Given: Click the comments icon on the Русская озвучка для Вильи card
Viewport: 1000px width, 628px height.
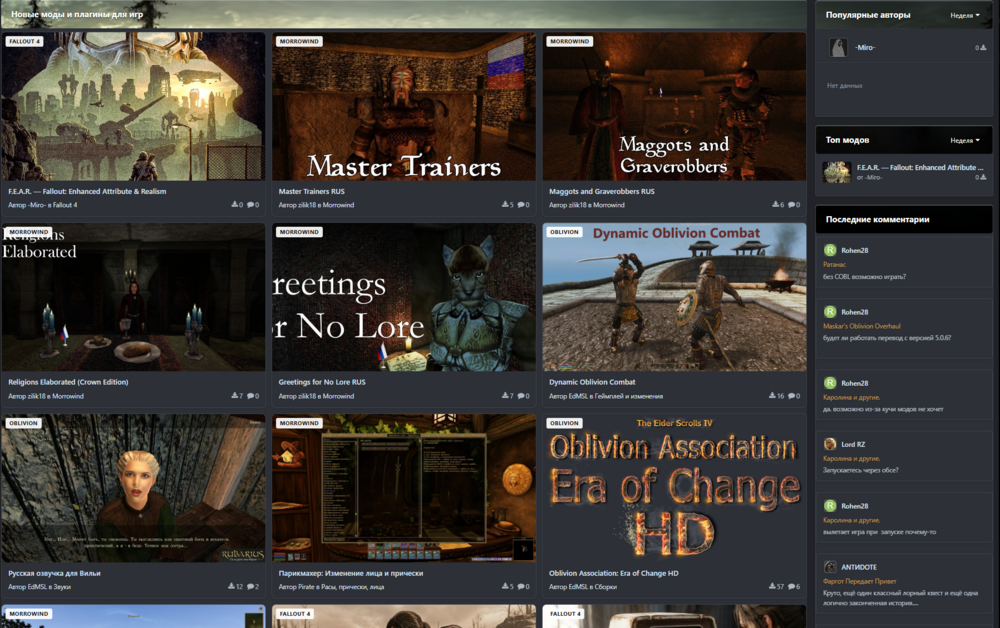Looking at the screenshot, I should click(250, 587).
